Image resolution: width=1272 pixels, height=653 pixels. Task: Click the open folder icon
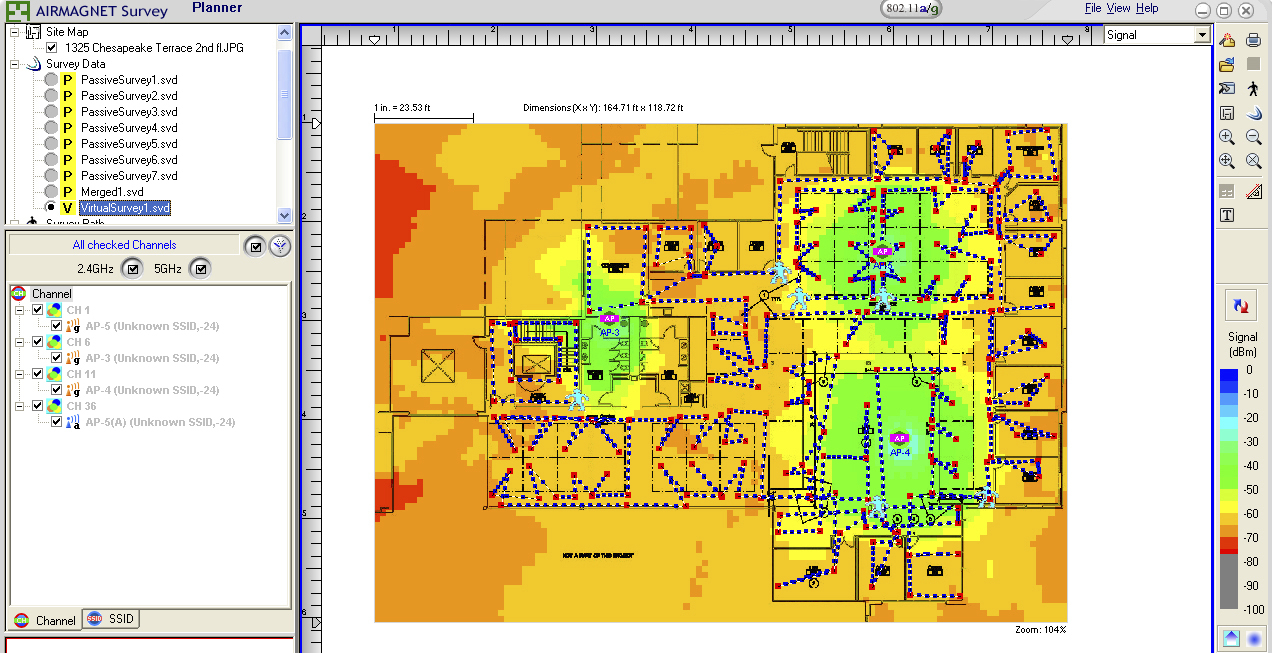pyautogui.click(x=1227, y=65)
